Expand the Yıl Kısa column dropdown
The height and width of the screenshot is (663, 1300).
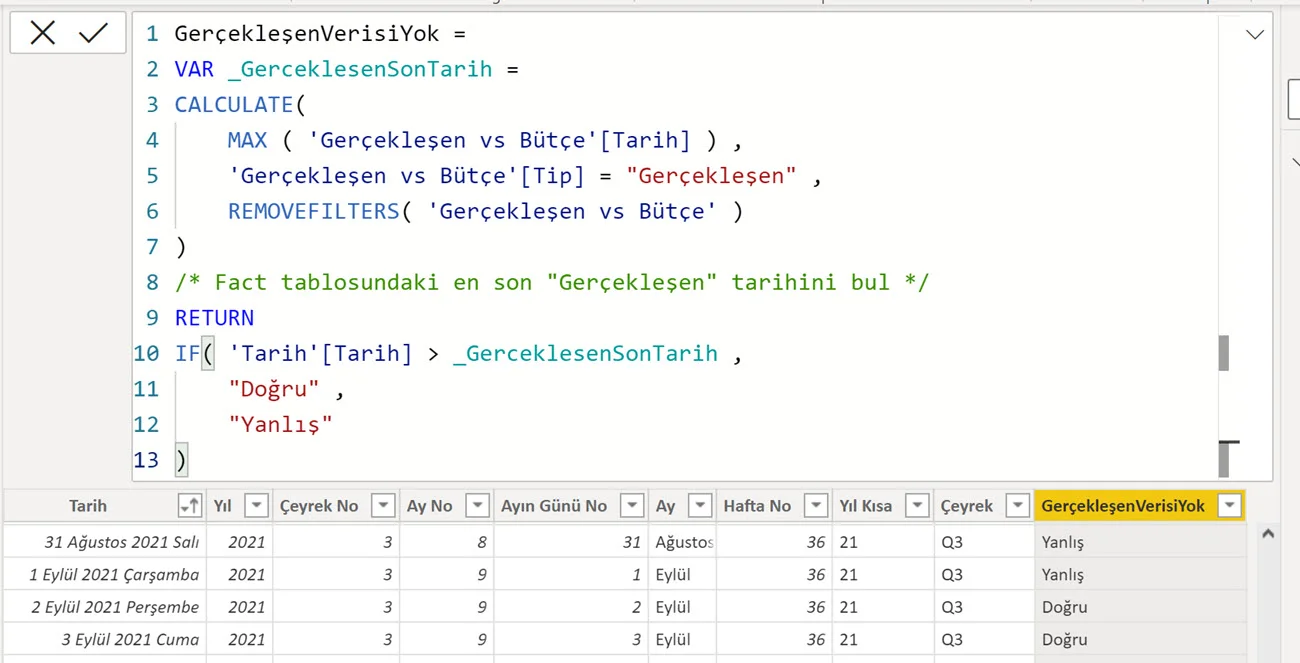pos(917,507)
